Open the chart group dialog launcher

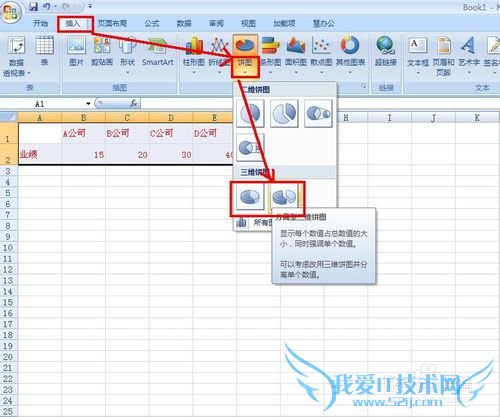(364, 87)
